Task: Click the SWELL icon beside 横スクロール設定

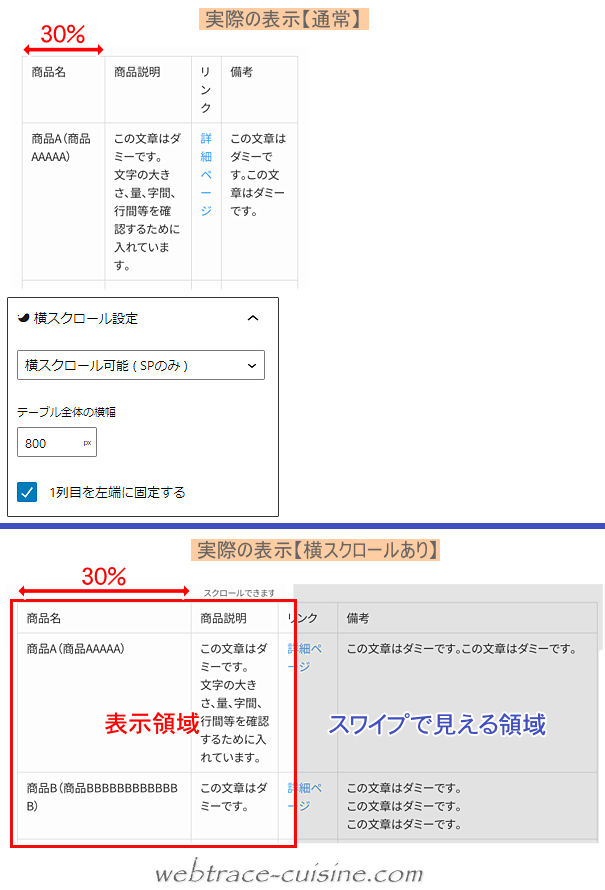Action: point(23,318)
